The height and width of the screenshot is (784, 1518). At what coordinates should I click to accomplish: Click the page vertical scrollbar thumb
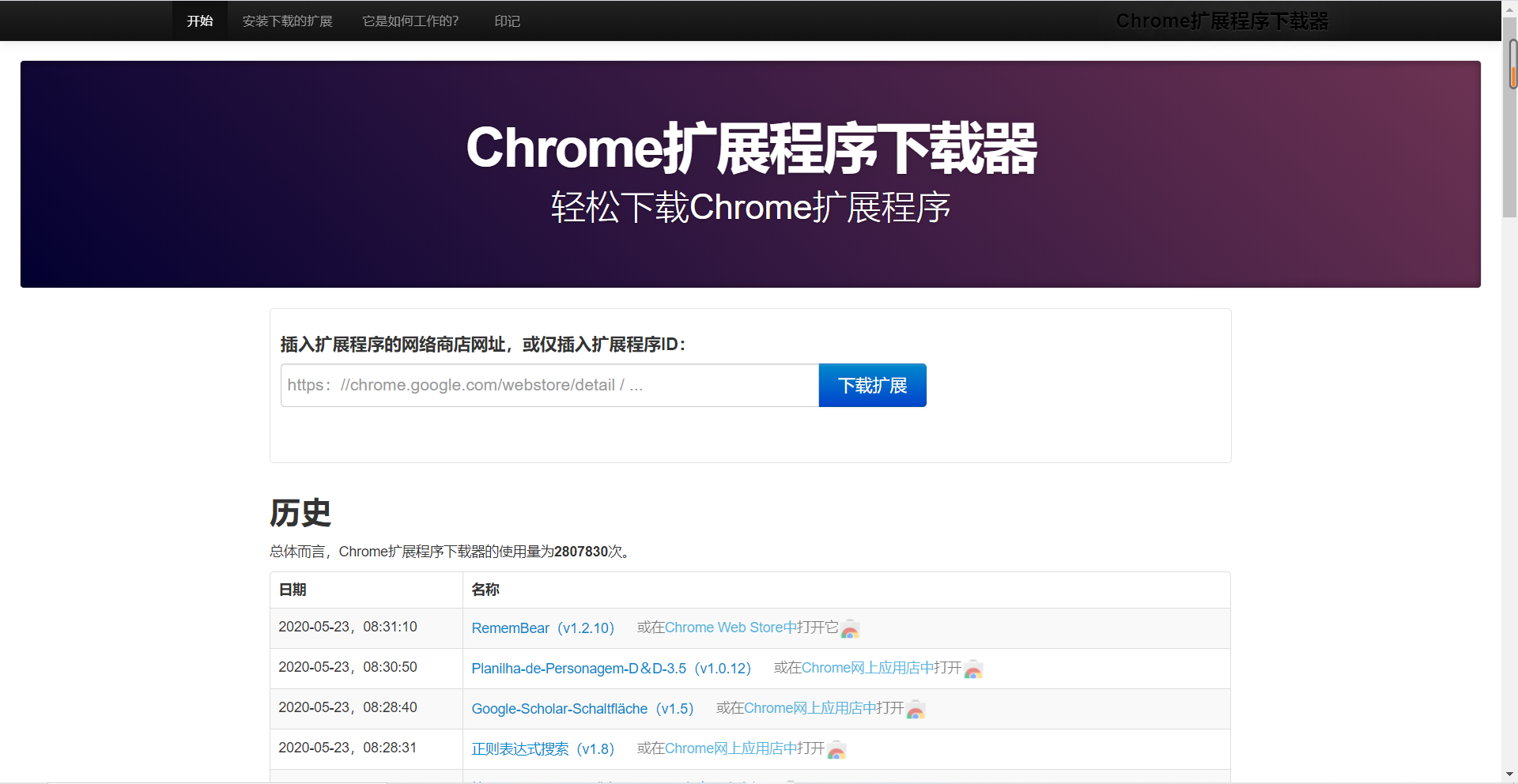(1510, 119)
